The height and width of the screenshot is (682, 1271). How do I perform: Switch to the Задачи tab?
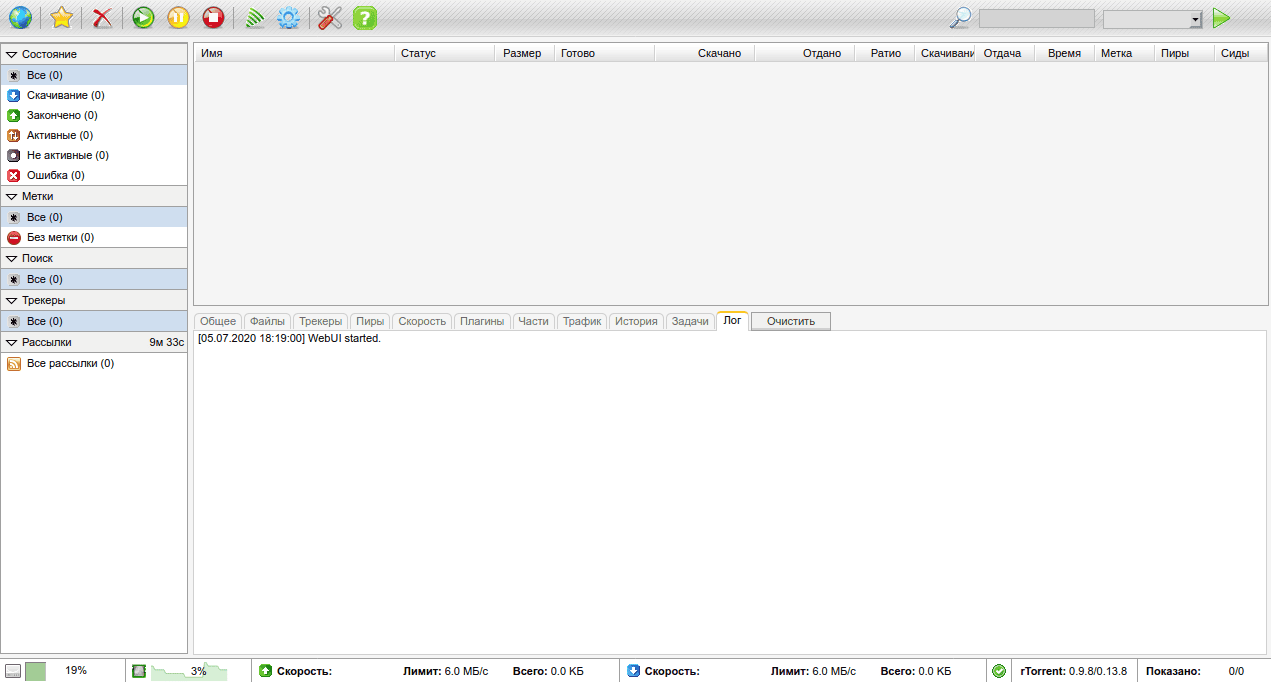[690, 321]
